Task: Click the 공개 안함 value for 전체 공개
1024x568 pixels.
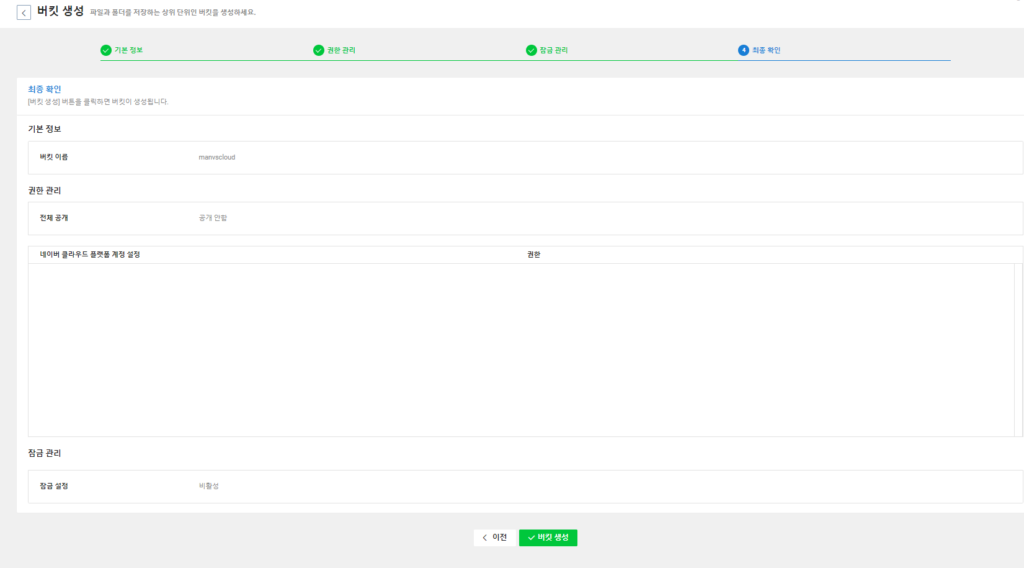Action: click(213, 217)
